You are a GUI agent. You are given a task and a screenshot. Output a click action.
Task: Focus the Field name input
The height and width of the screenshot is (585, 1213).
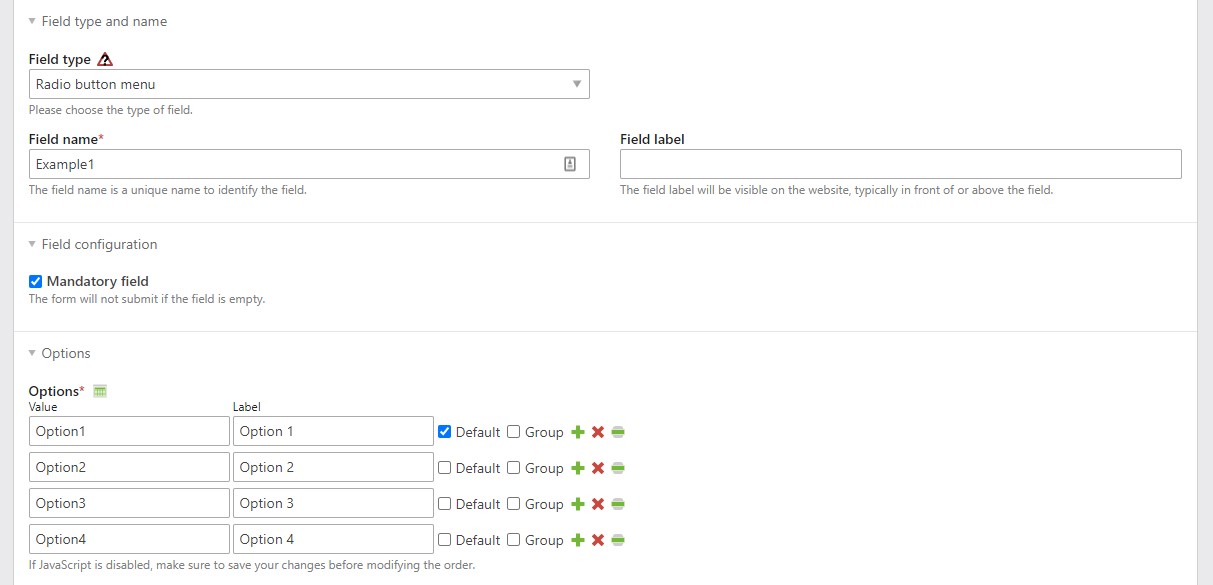point(309,164)
